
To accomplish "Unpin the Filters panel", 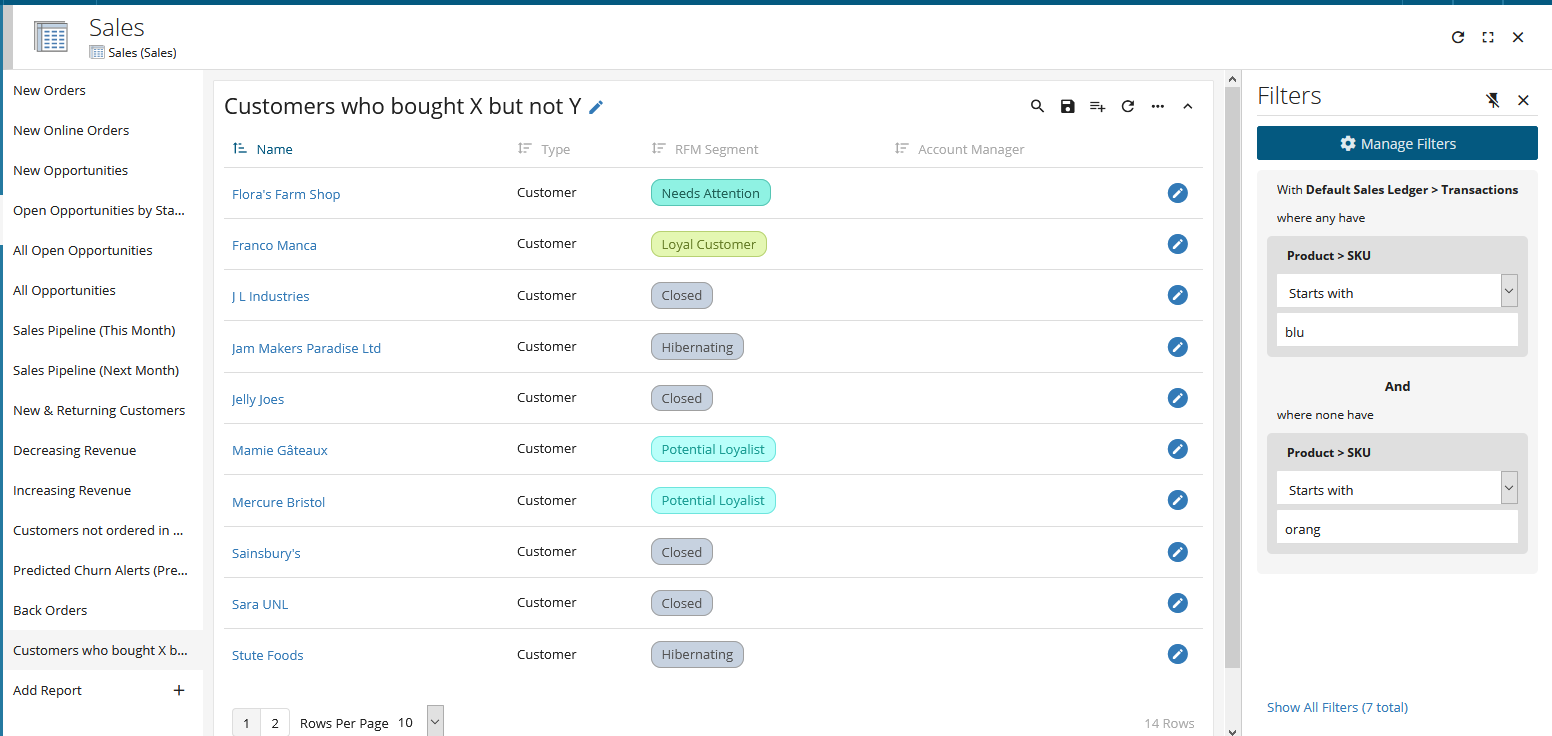I will point(1492,100).
